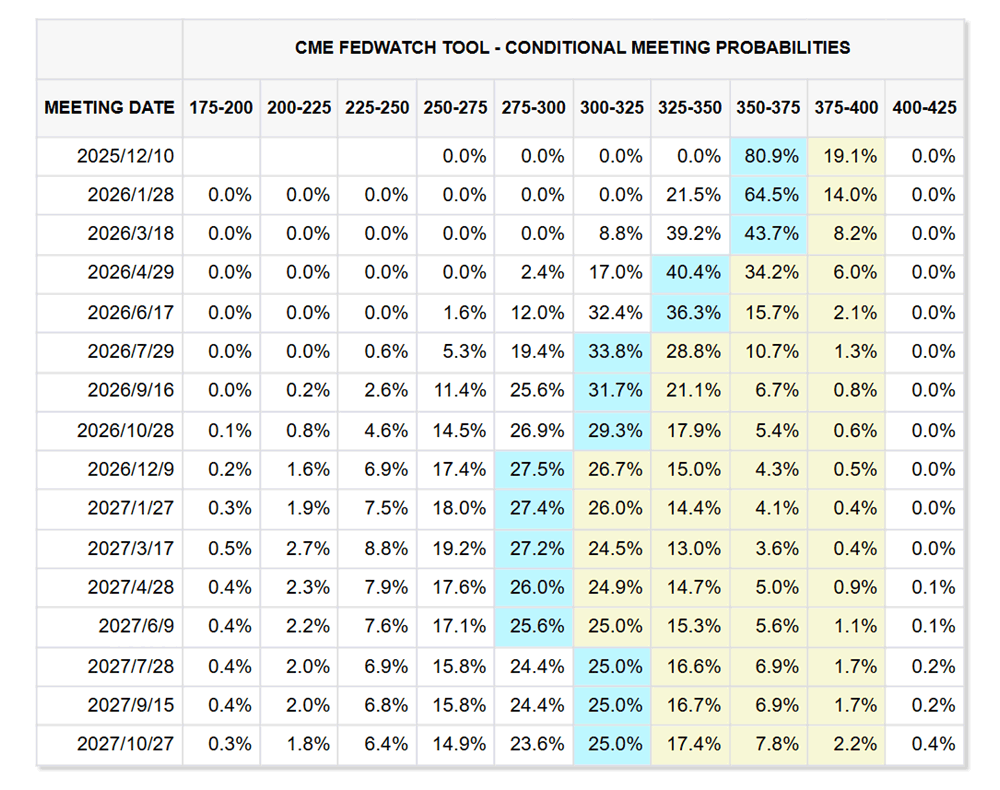The height and width of the screenshot is (790, 1000).
Task: Click the highlighted 40.4% cell
Action: pos(690,273)
